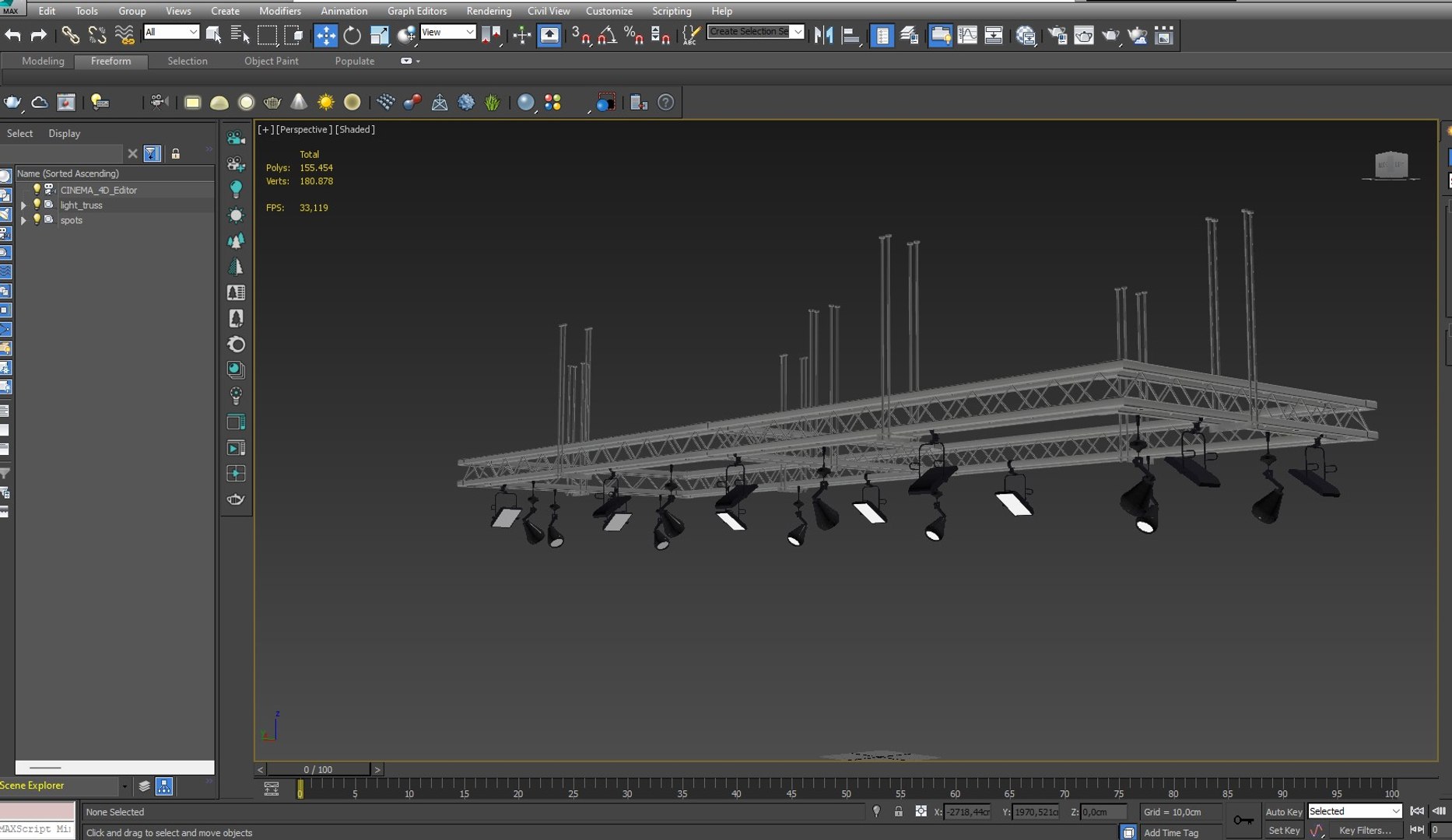This screenshot has height=840, width=1452.
Task: Toggle the lock icon in Scene Explorer
Action: (176, 154)
